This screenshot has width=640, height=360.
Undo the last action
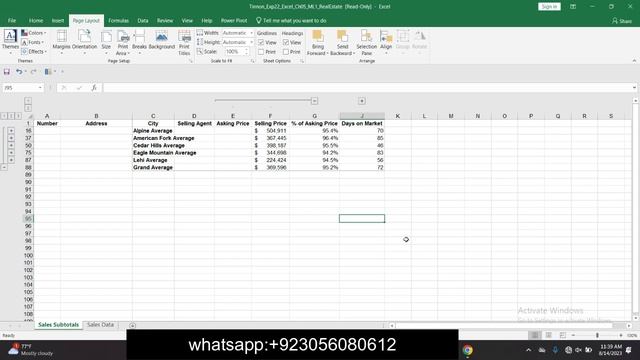tap(19, 72)
